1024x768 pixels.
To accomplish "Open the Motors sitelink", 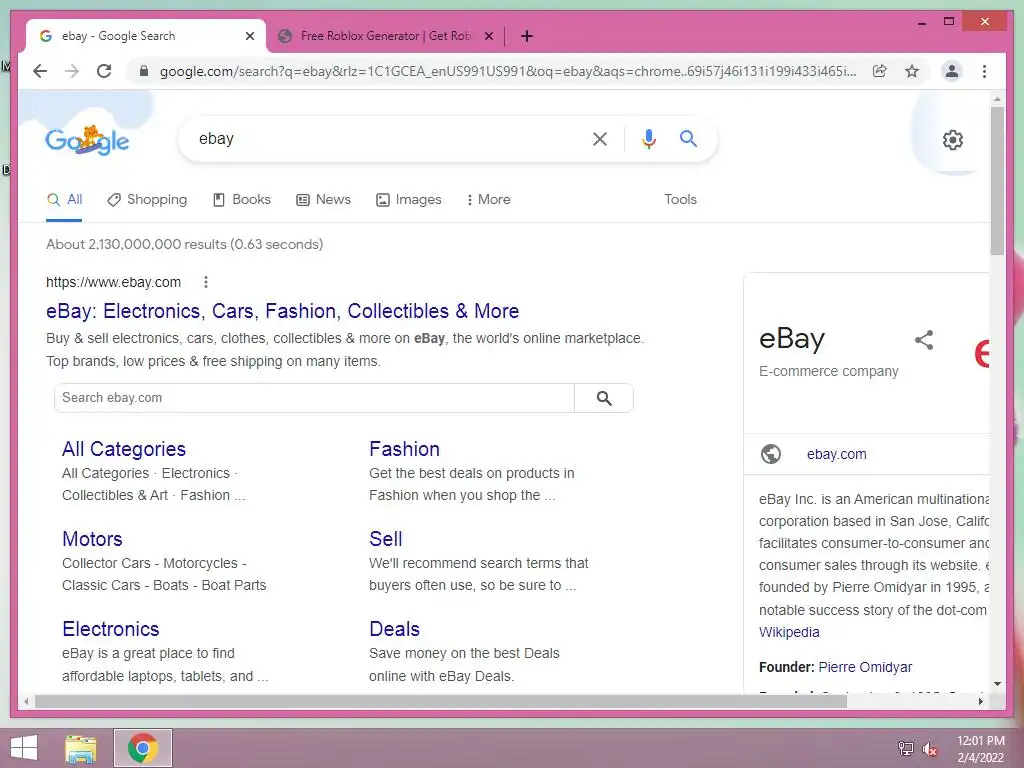I will (92, 539).
